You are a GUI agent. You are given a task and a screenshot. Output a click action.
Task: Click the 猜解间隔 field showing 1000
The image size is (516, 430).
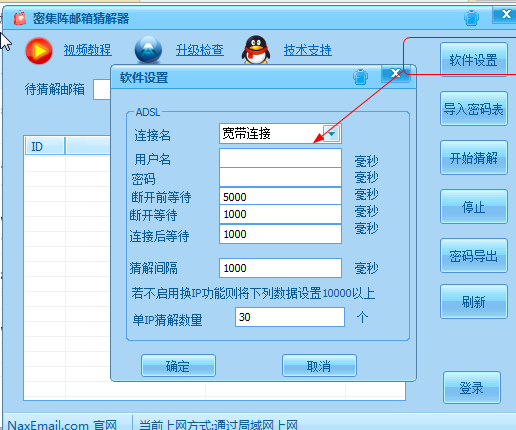(x=280, y=268)
